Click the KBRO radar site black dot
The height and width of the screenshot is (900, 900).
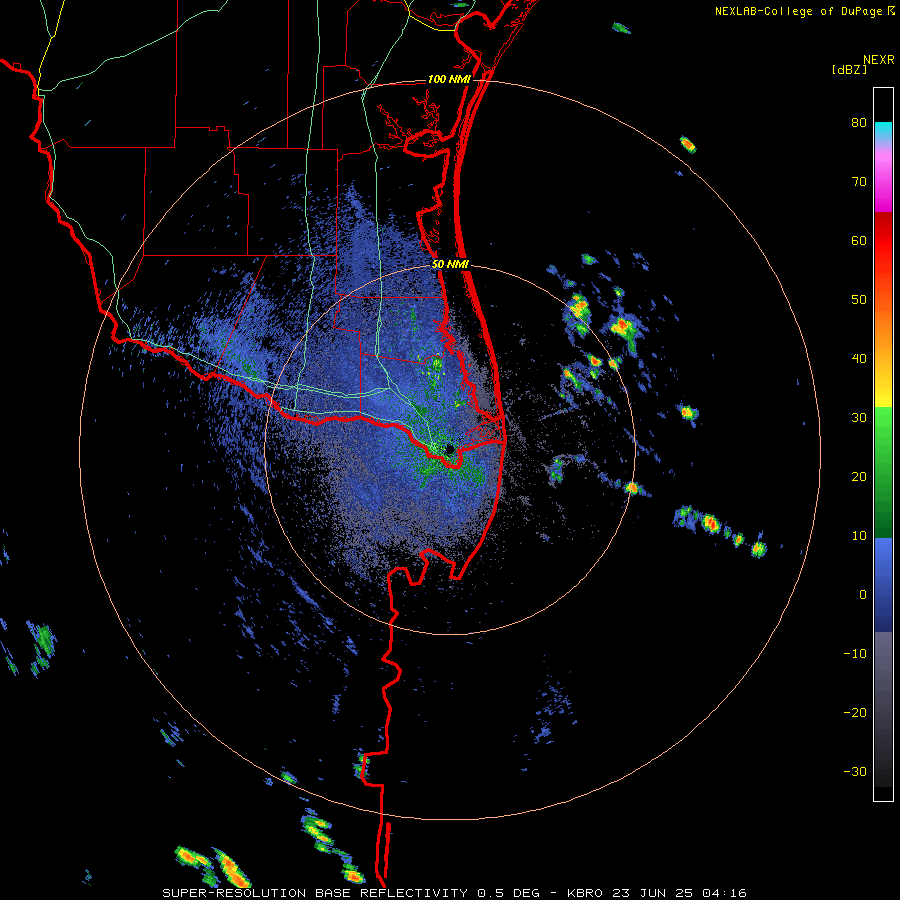450,449
